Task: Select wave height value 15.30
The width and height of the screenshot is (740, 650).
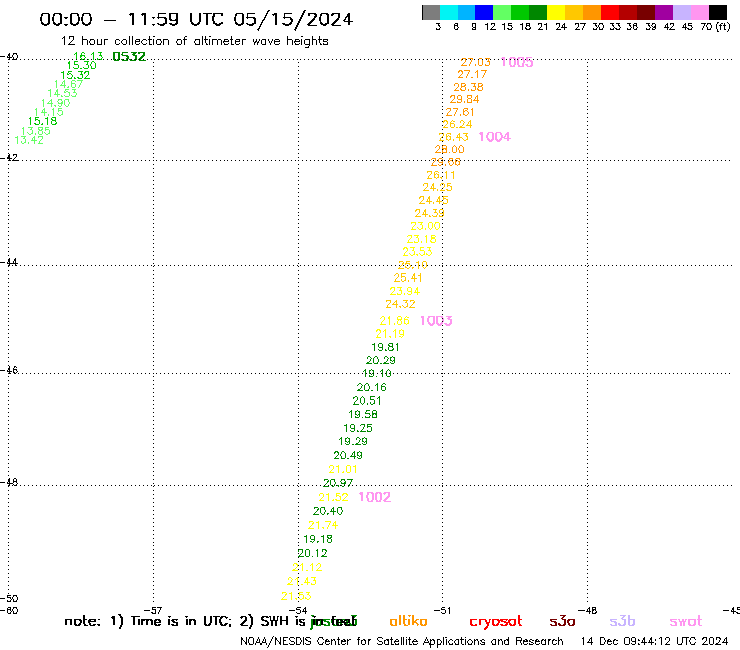Action: click(82, 66)
